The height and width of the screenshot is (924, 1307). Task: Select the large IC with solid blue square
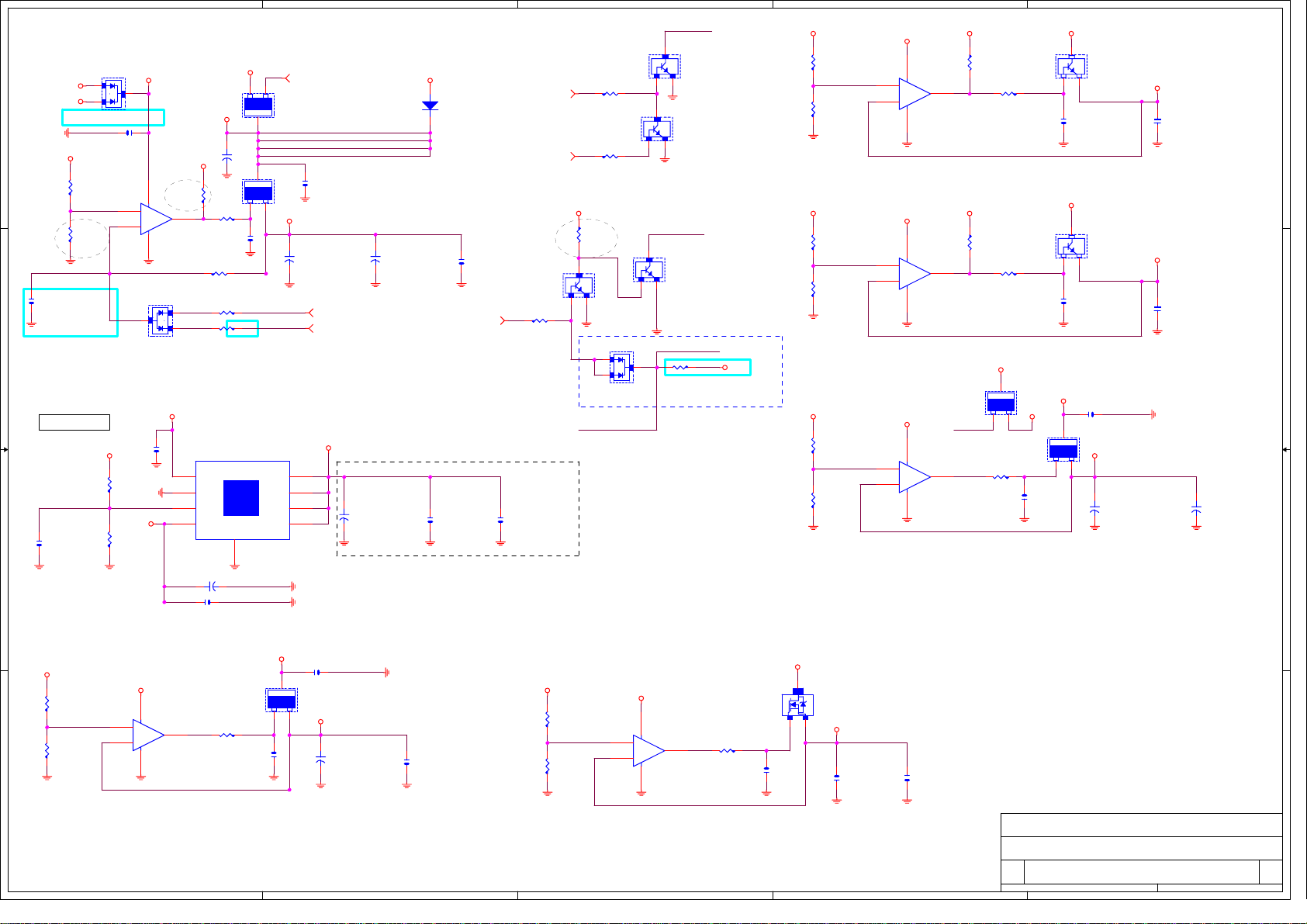[242, 500]
